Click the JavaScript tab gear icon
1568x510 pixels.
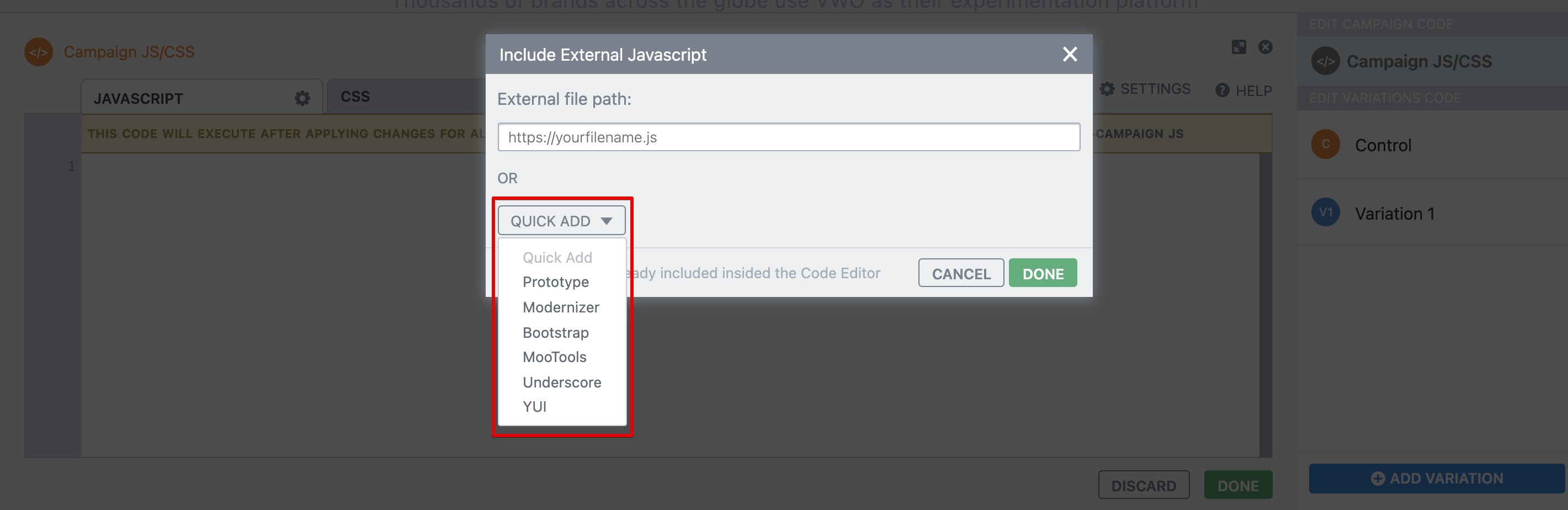point(302,98)
